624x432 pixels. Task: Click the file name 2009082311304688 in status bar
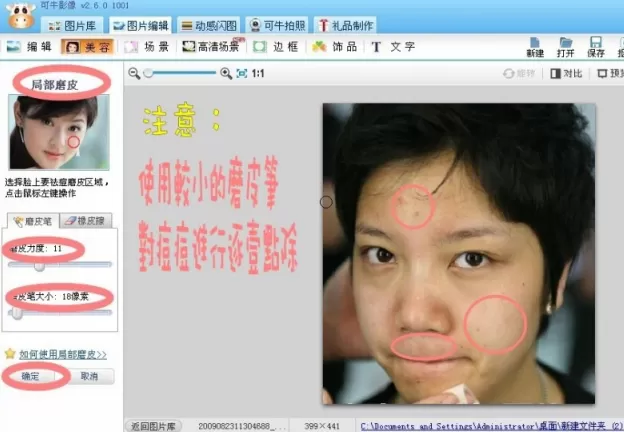click(241, 426)
